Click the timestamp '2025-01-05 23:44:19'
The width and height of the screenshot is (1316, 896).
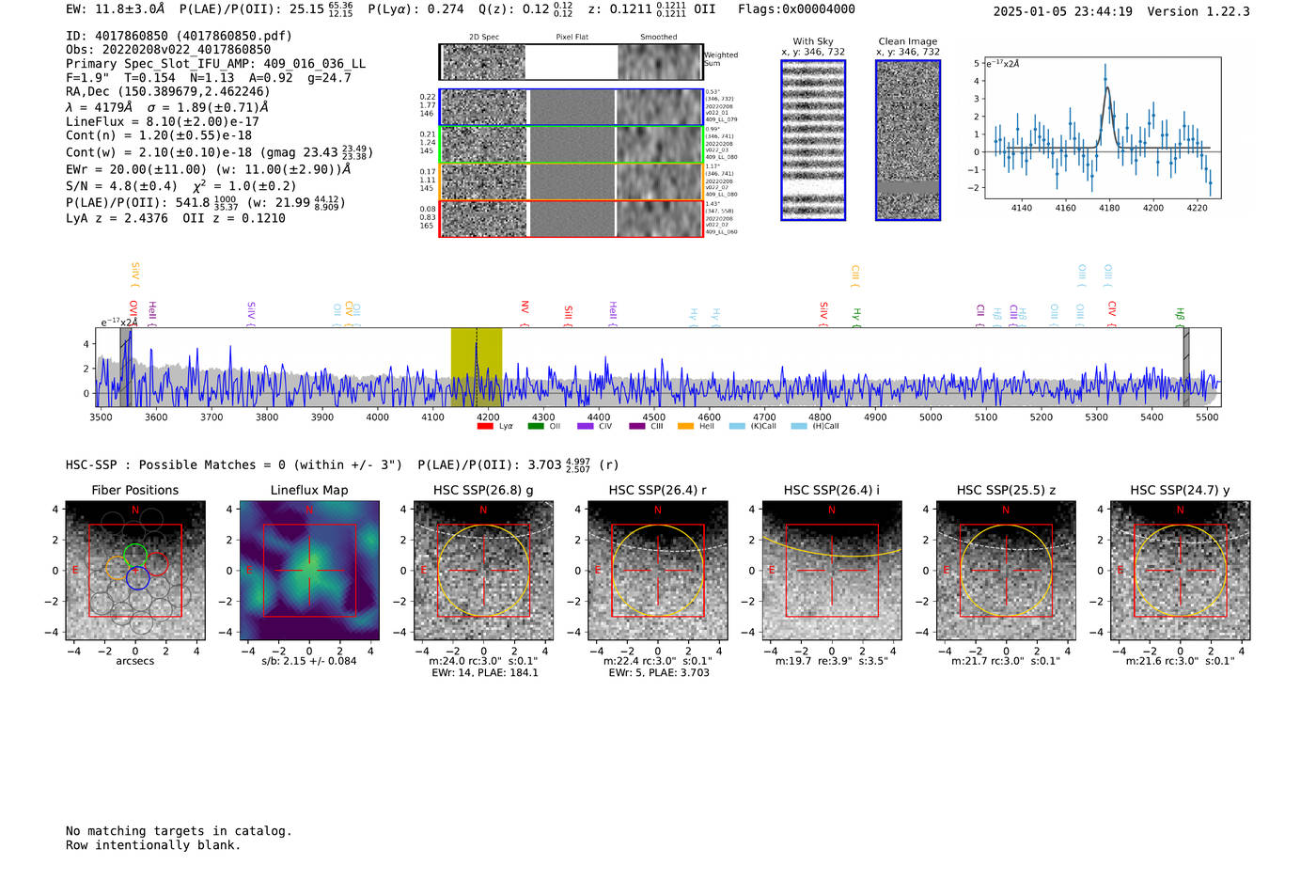click(x=1063, y=11)
